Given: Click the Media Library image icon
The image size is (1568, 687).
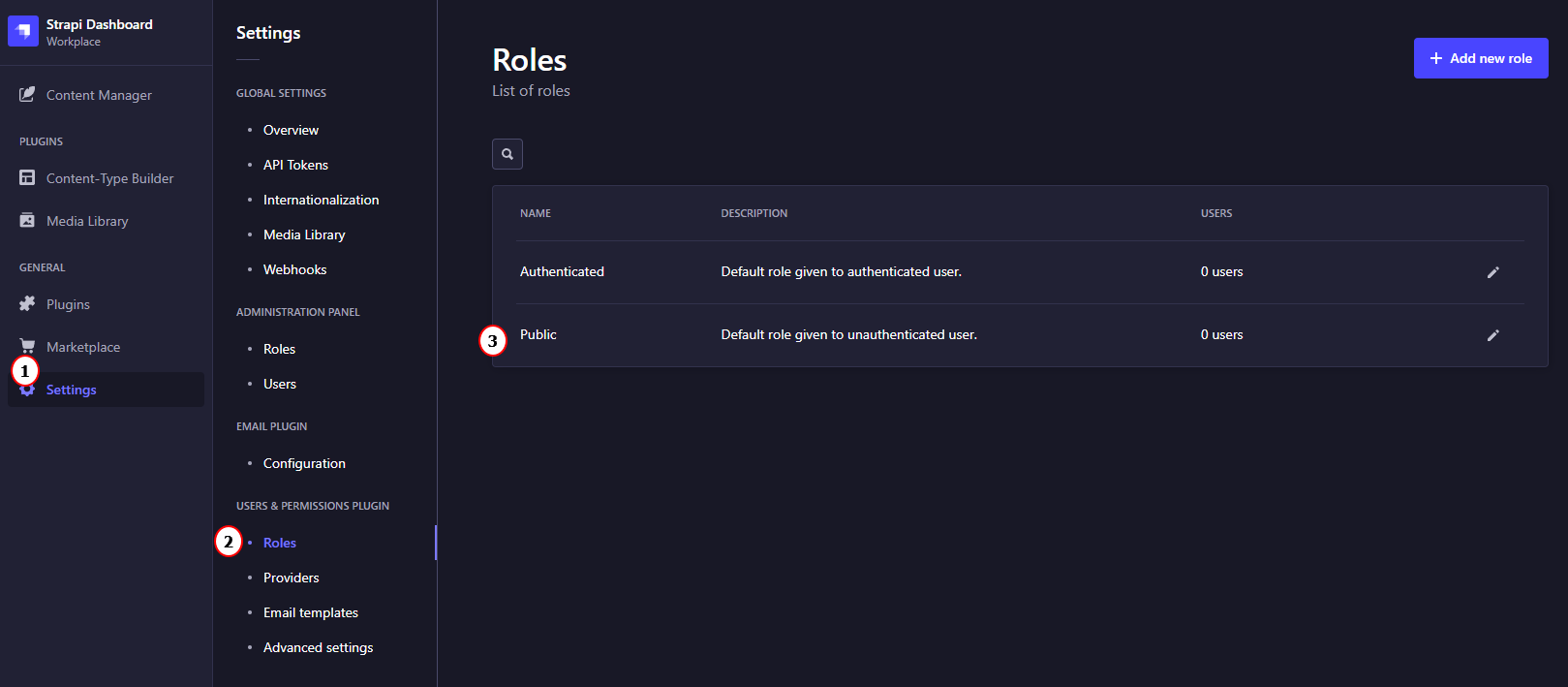Looking at the screenshot, I should click(x=27, y=220).
